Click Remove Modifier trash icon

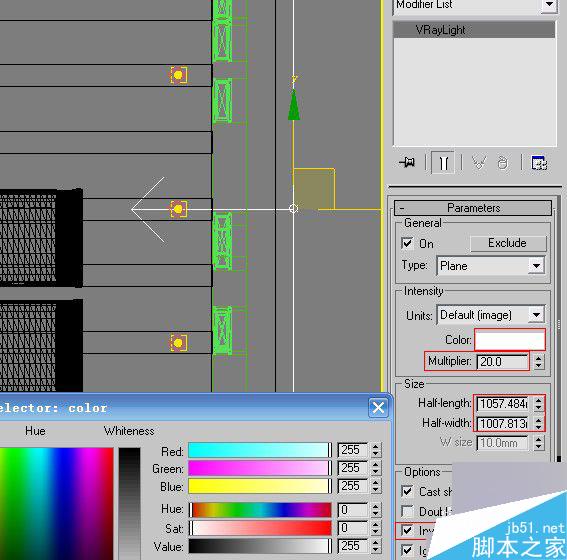point(502,163)
